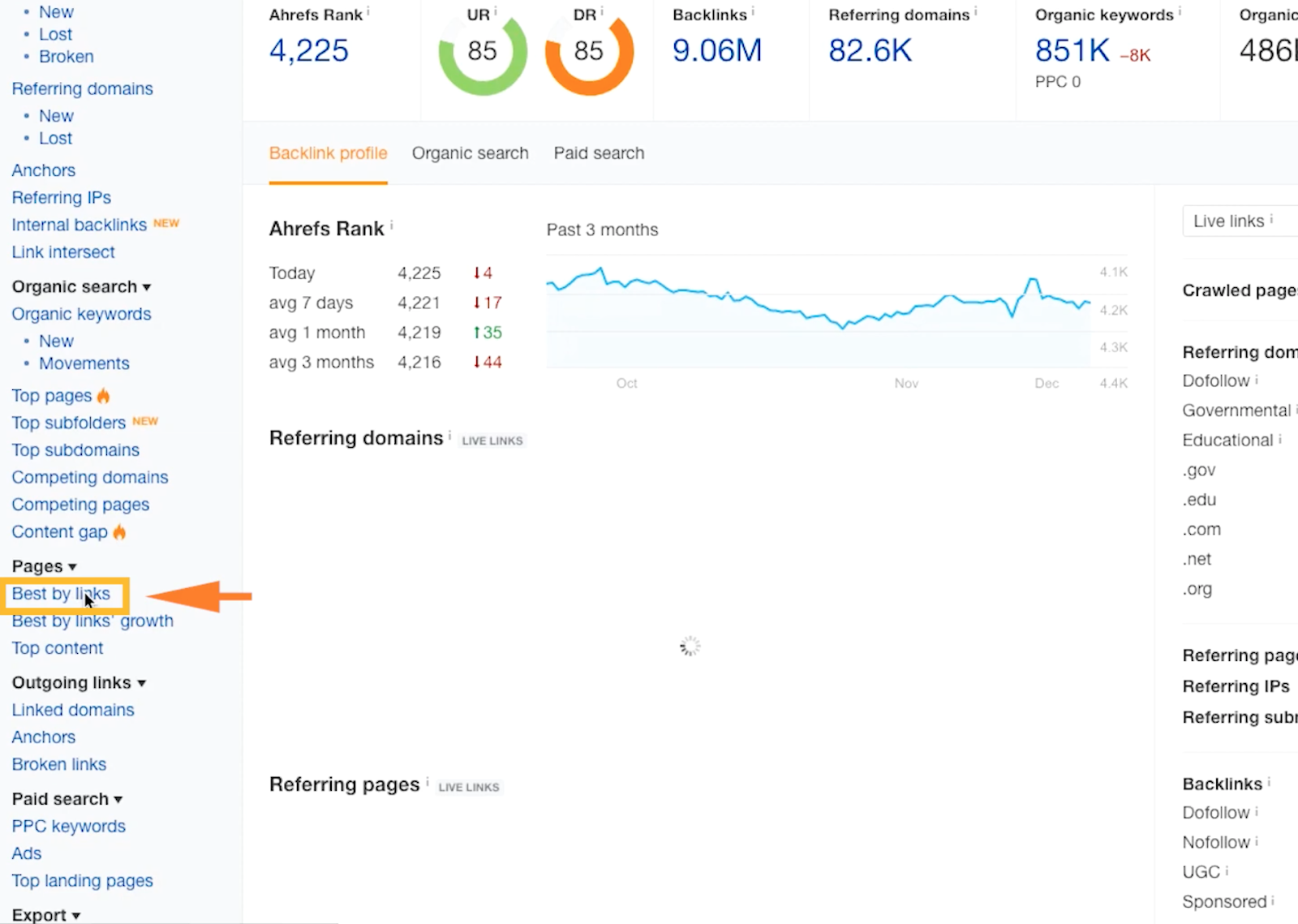Click the info icon beside Organic keywords metric
The height and width of the screenshot is (924, 1298).
tap(1180, 11)
